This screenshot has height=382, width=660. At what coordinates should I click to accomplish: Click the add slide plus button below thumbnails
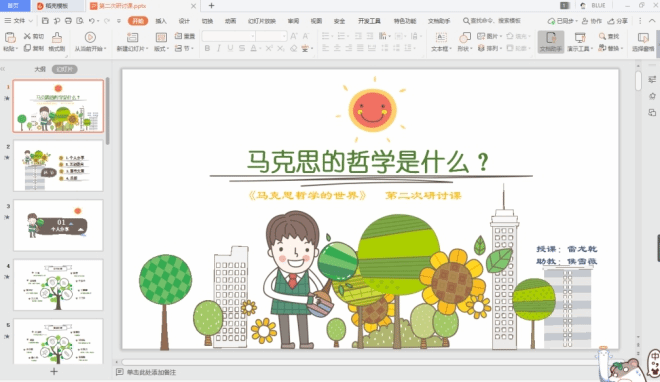[x=54, y=371]
